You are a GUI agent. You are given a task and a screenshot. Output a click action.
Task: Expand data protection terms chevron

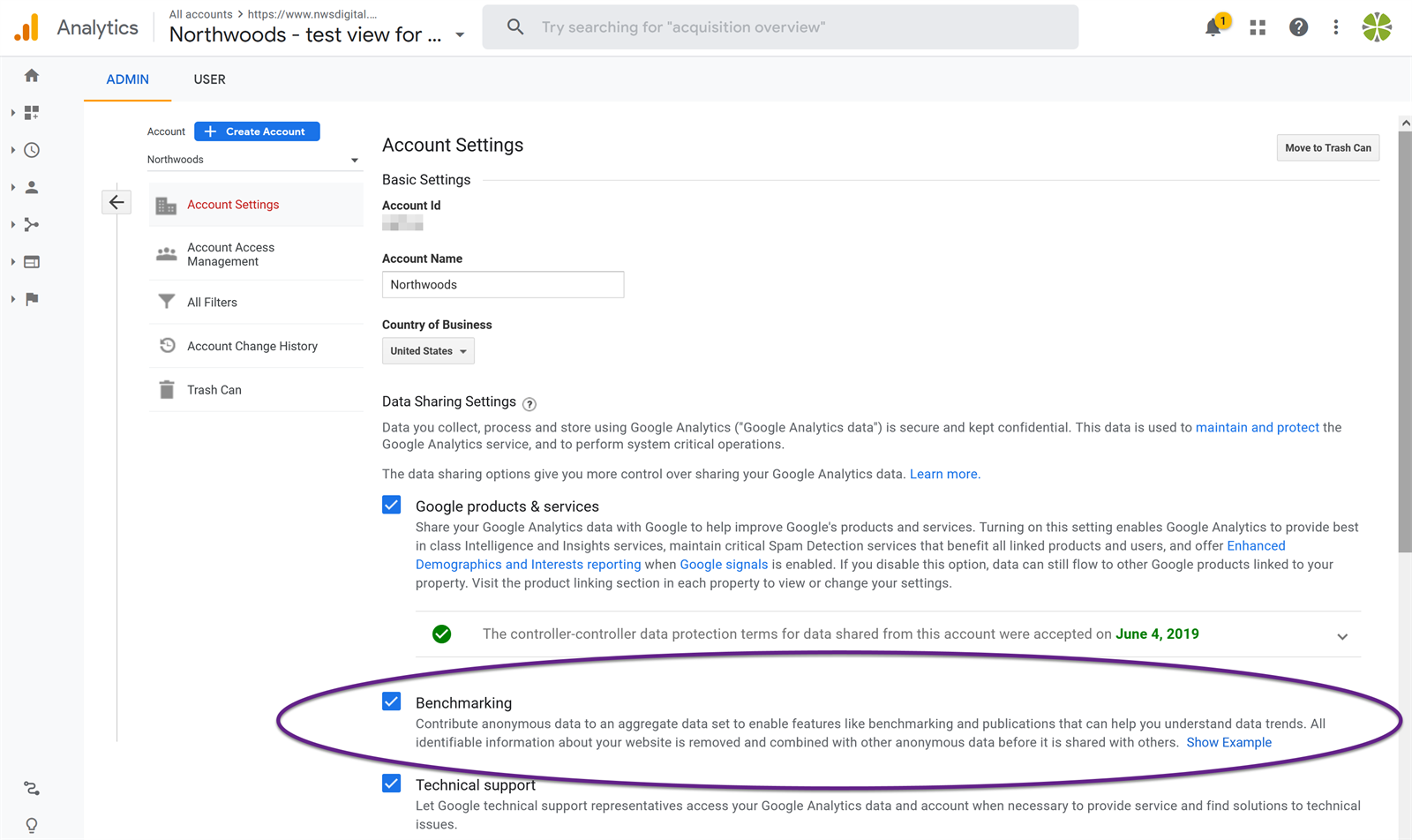[x=1342, y=636]
